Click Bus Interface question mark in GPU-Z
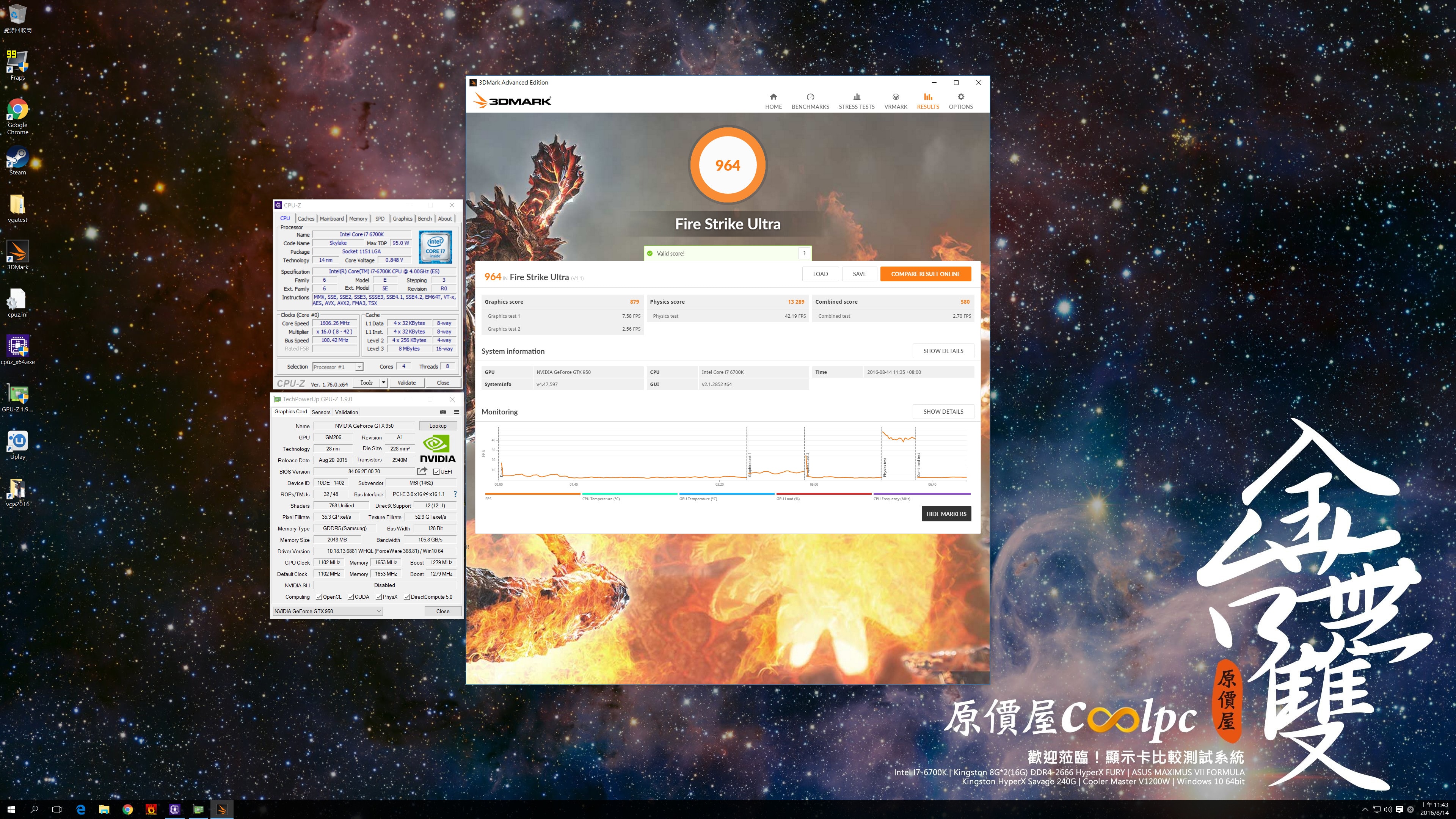Screen dimensions: 1456x819 [455, 494]
